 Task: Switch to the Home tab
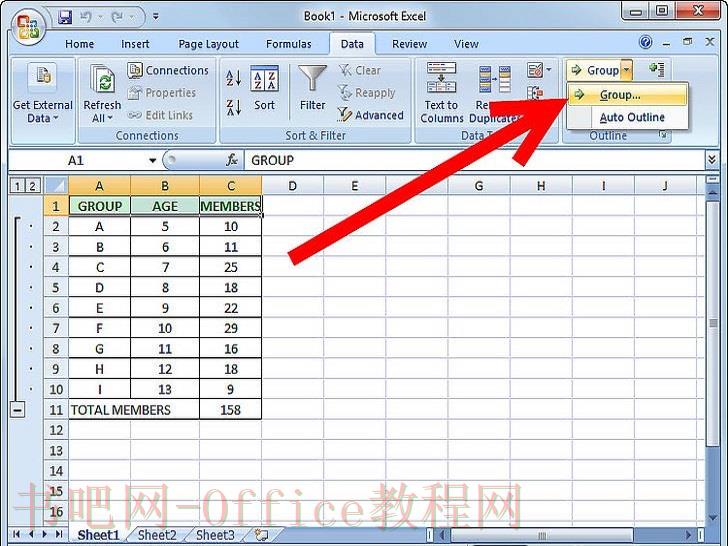pos(79,44)
